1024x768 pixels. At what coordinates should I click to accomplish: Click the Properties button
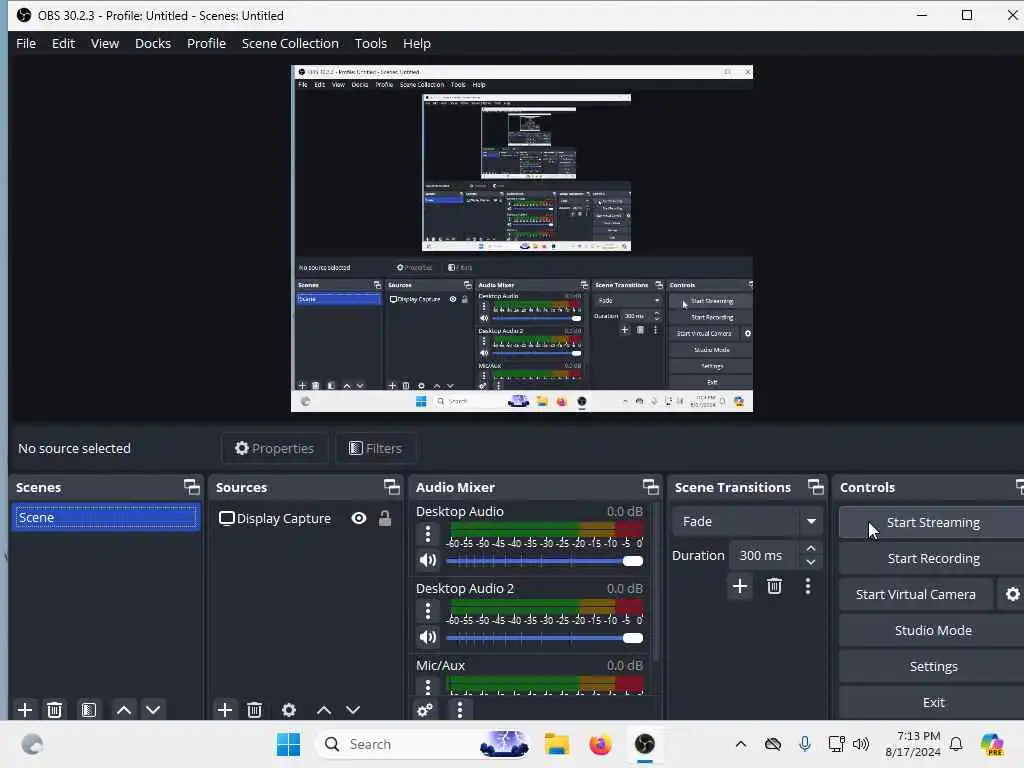(274, 448)
